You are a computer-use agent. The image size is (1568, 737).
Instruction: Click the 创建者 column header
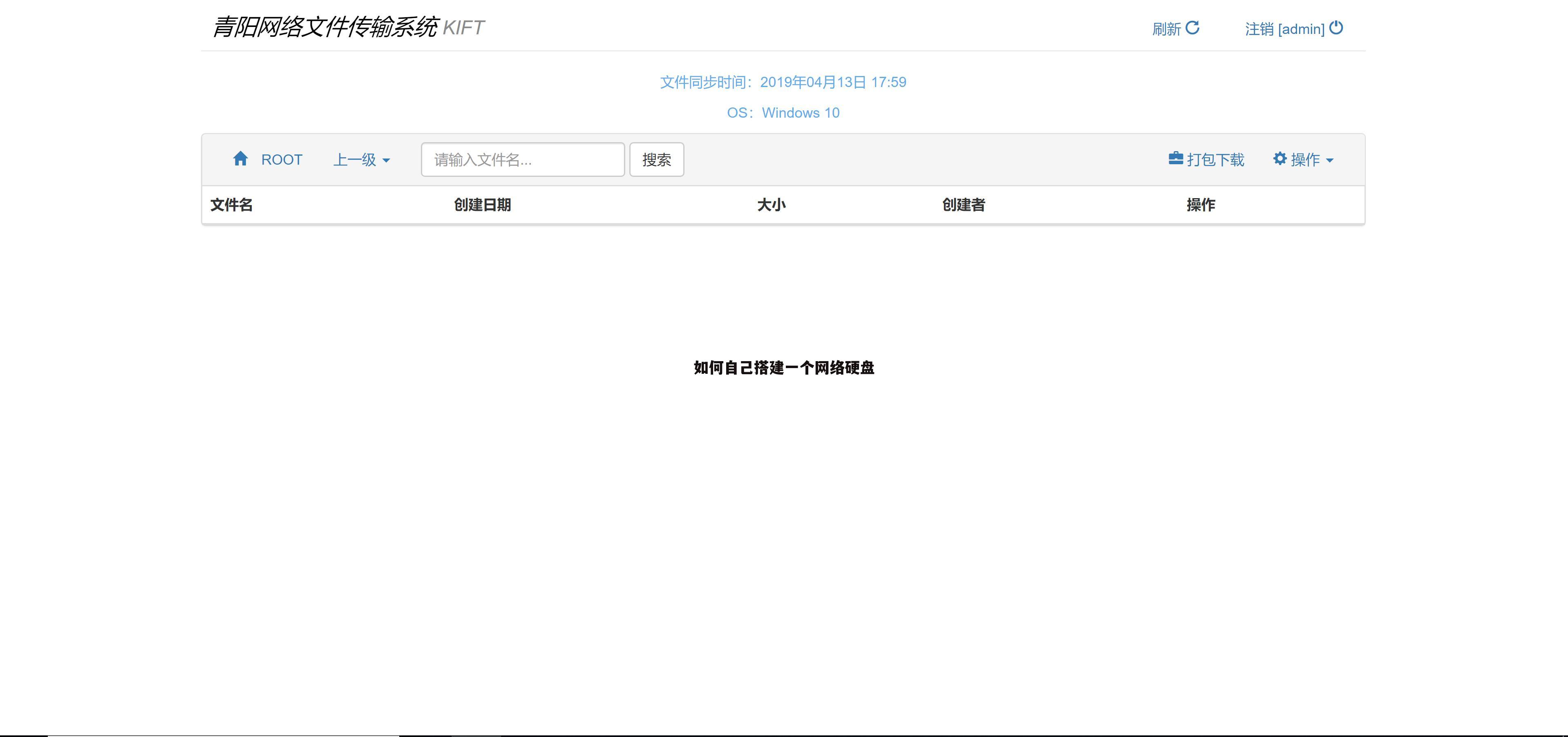pos(964,205)
